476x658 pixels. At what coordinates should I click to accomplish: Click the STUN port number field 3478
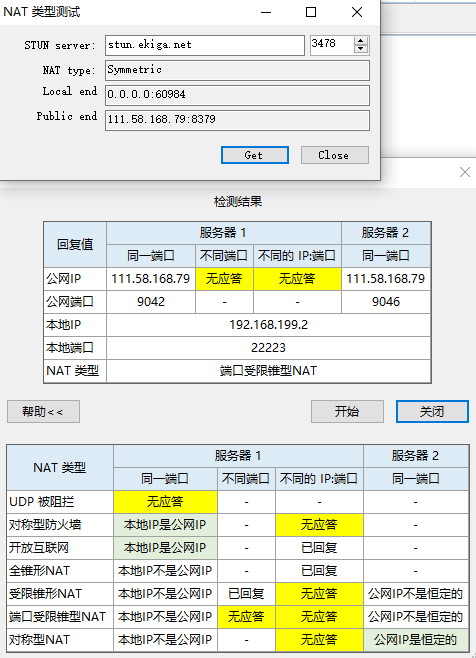(332, 45)
